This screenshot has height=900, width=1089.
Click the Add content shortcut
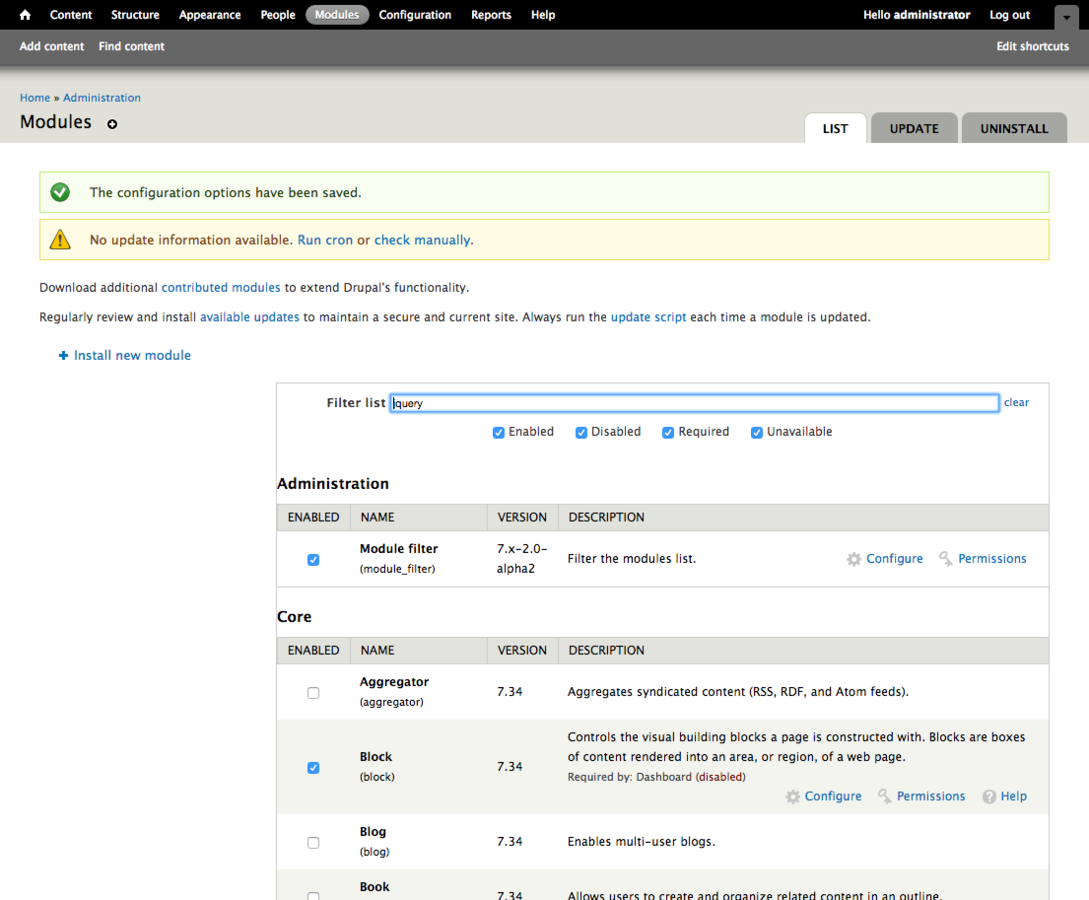click(51, 46)
